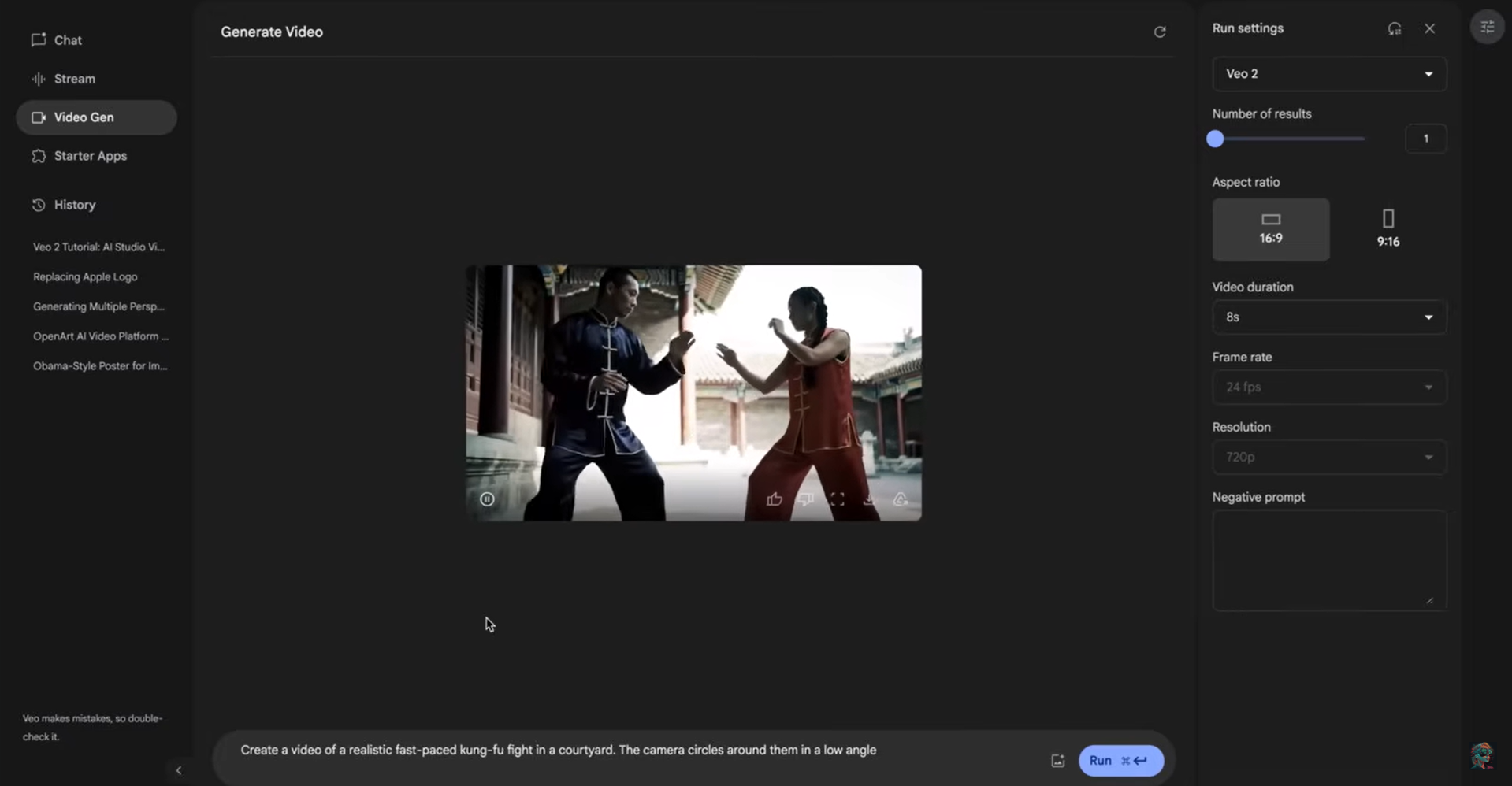Image resolution: width=1512 pixels, height=786 pixels.
Task: Click inside the Negative prompt field
Action: (1328, 560)
